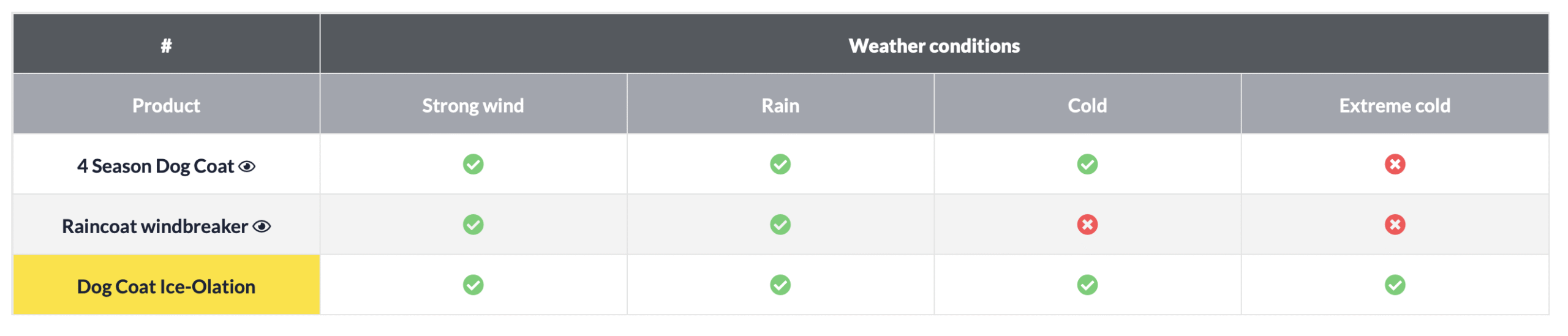Click green check for 4 Season Dog Coat Rain
The width and height of the screenshot is (1568, 336).
pos(780,164)
